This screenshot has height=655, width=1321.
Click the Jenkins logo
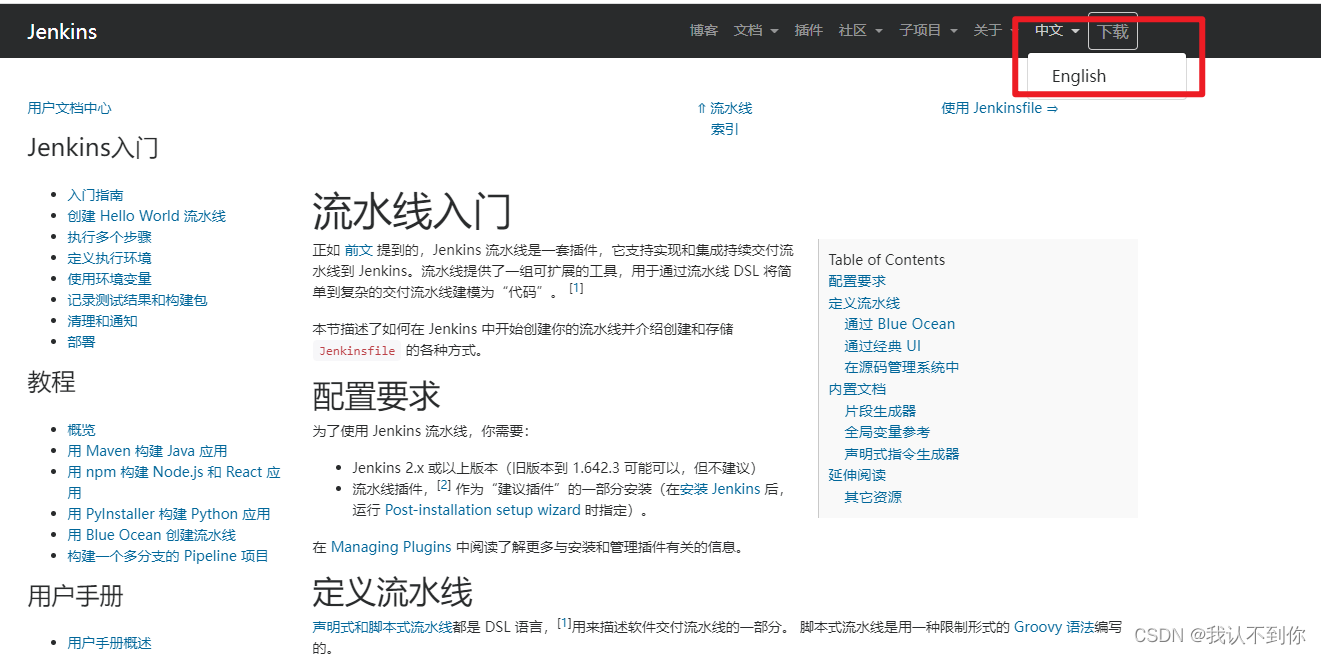click(x=61, y=30)
